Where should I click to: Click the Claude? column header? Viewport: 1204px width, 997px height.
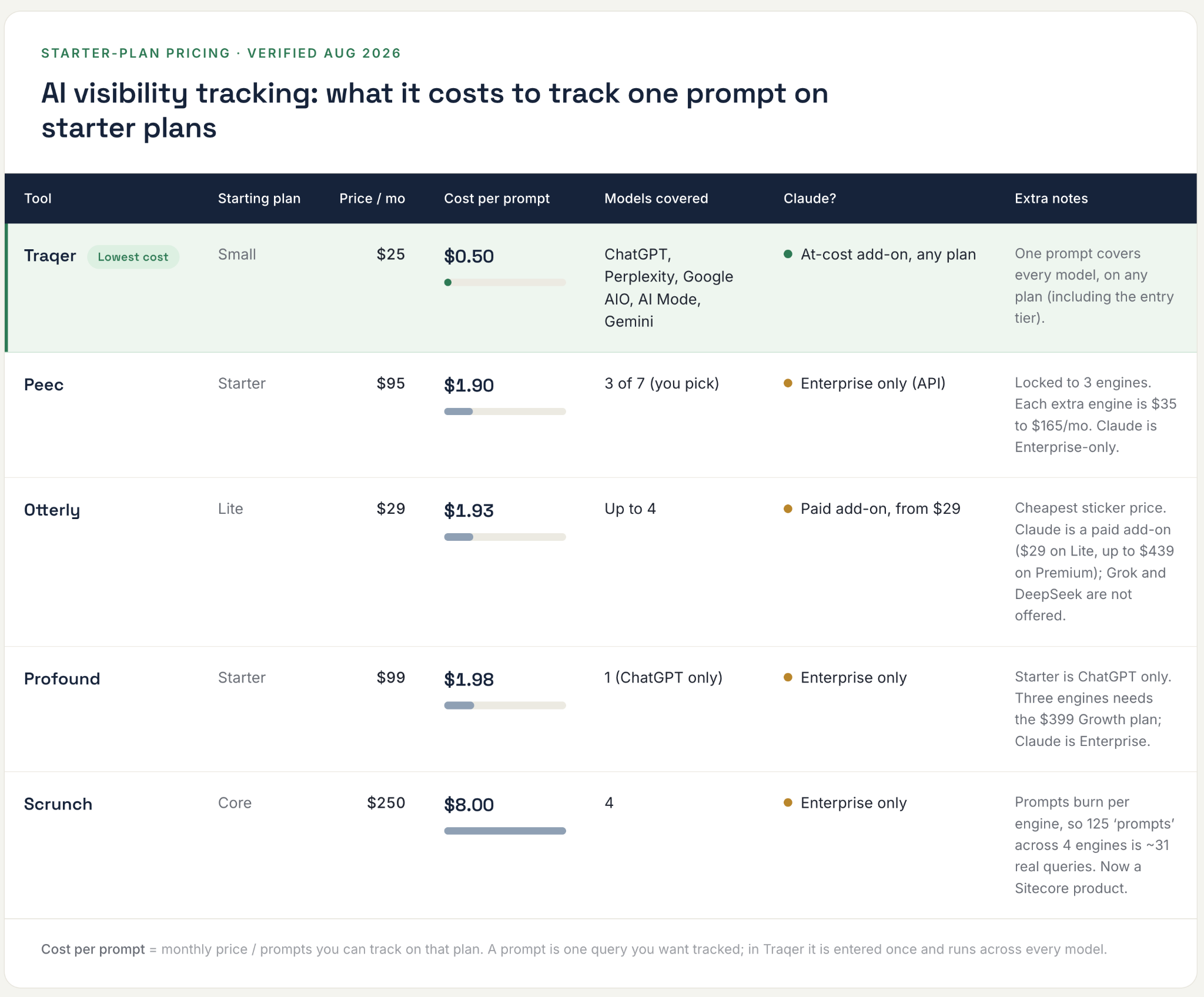pos(810,198)
